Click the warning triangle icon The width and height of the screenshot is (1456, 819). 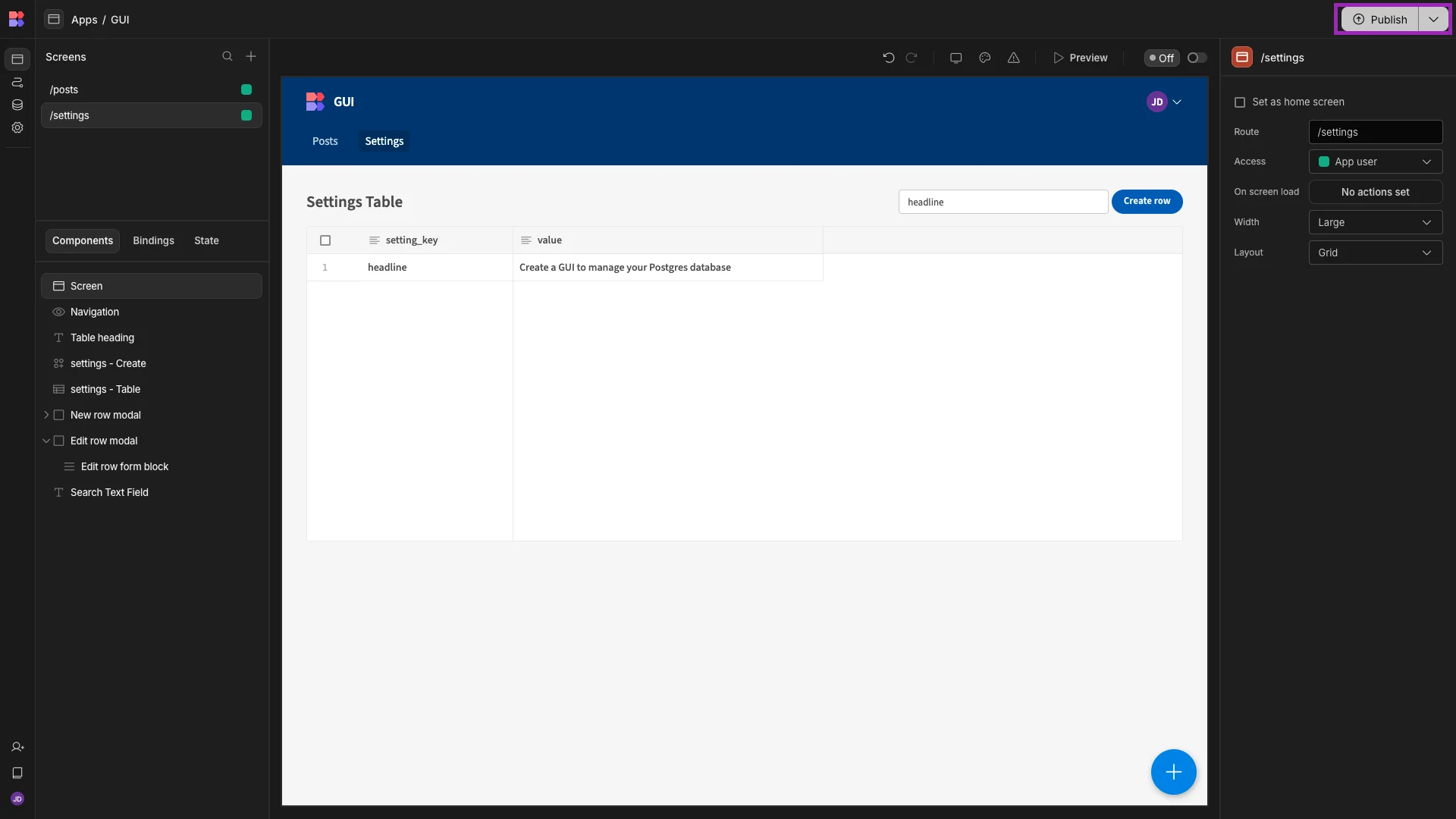point(1014,58)
